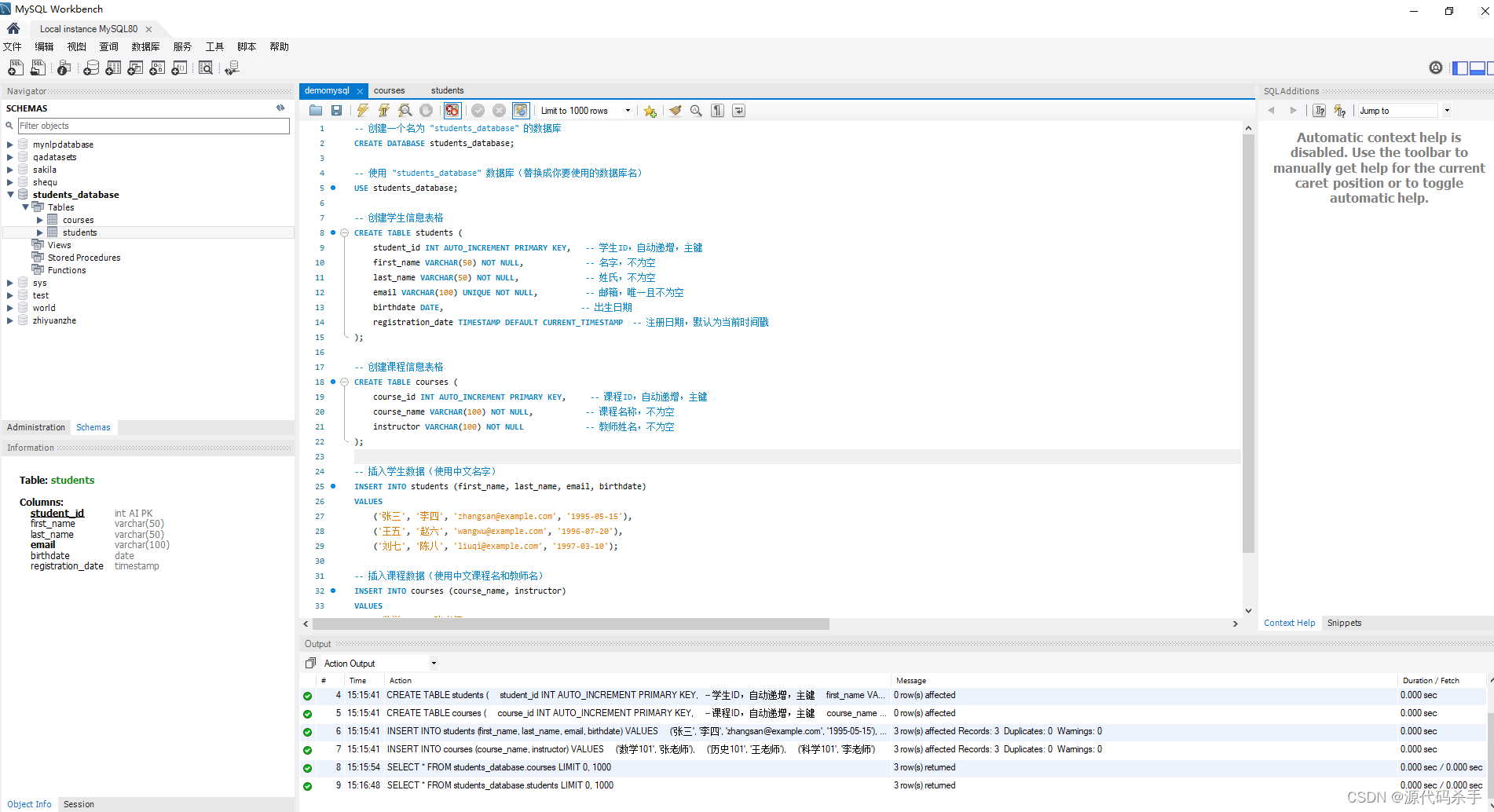Select the Stored Procedures node
Image resolution: width=1494 pixels, height=812 pixels.
coord(84,258)
